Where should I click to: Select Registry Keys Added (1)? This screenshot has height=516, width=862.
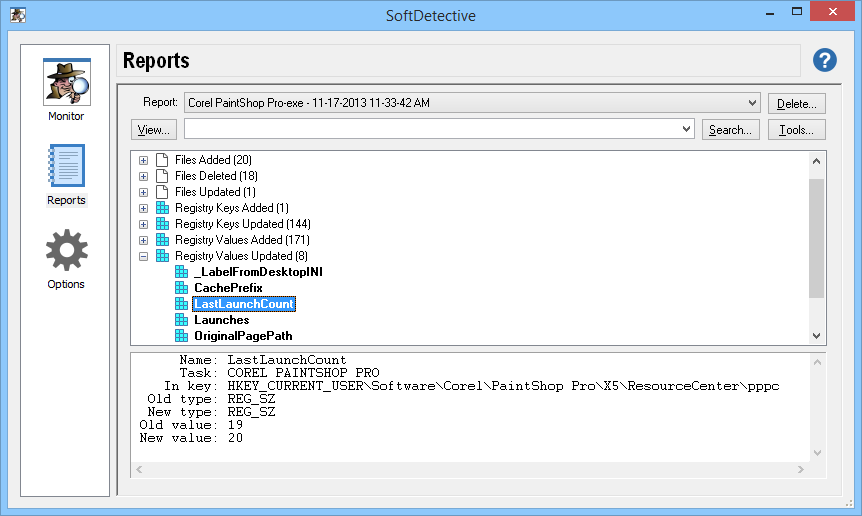(x=231, y=208)
